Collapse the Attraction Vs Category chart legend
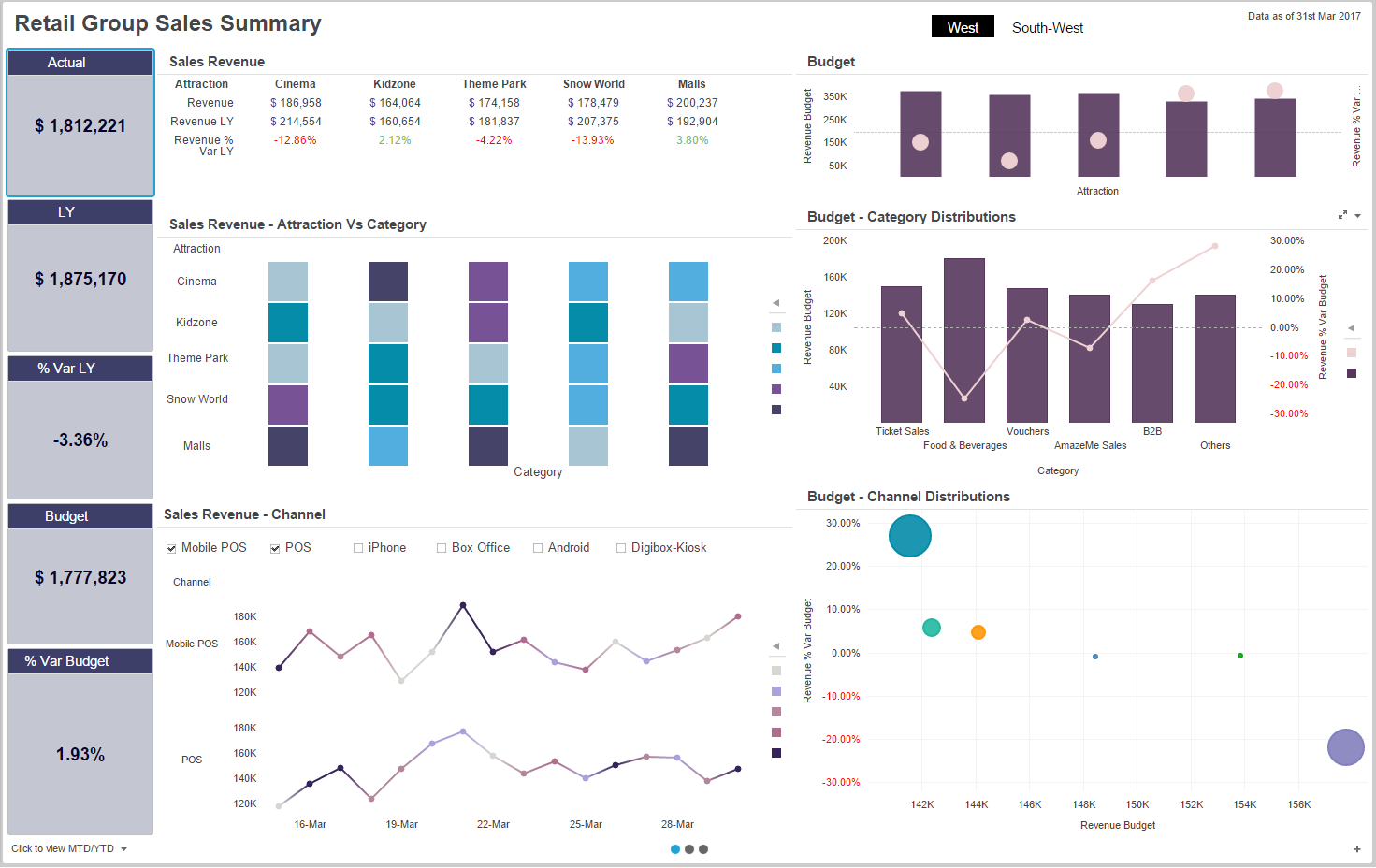This screenshot has width=1376, height=868. 775,302
